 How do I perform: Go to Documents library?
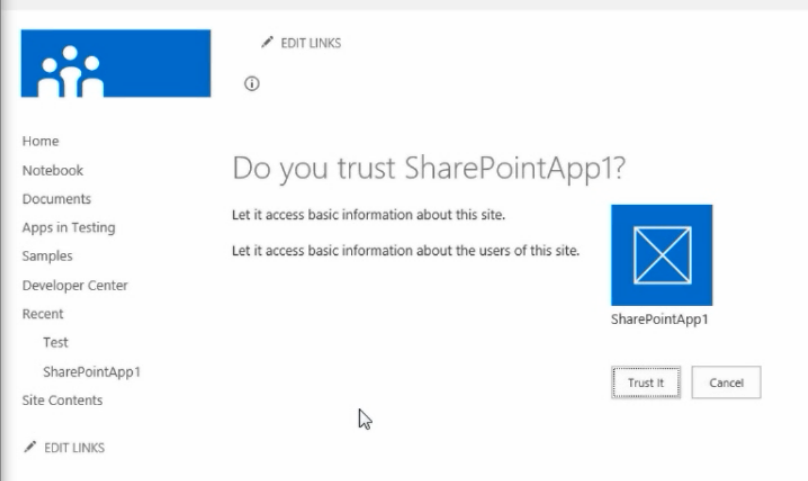pyautogui.click(x=57, y=199)
